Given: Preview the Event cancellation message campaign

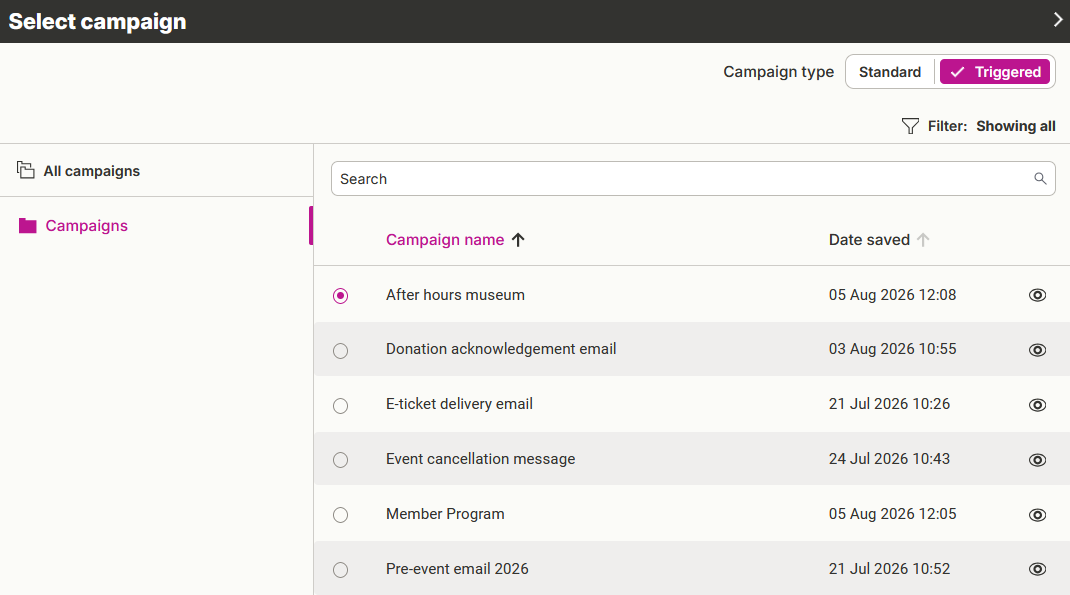Looking at the screenshot, I should pyautogui.click(x=1037, y=460).
